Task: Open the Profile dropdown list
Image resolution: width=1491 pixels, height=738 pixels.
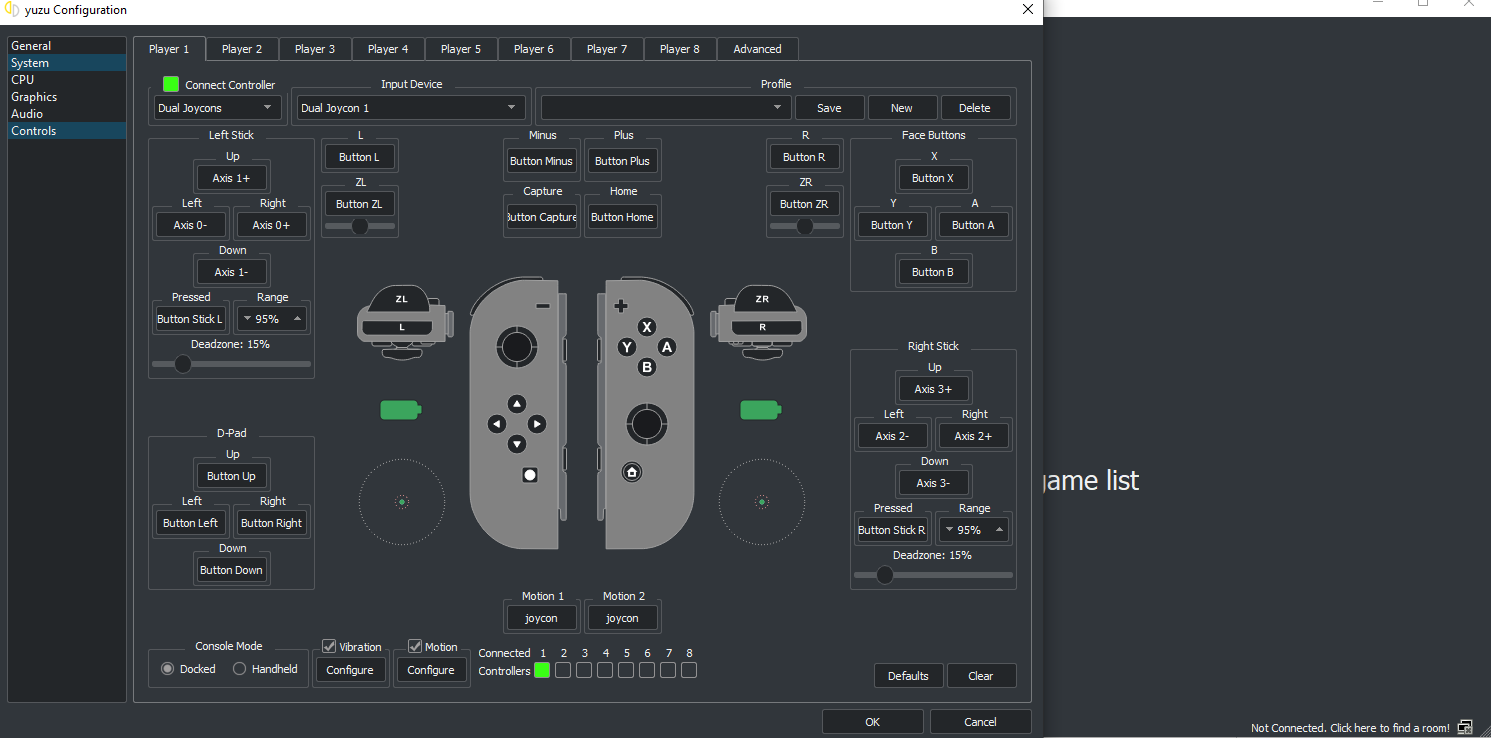Action: (664, 108)
